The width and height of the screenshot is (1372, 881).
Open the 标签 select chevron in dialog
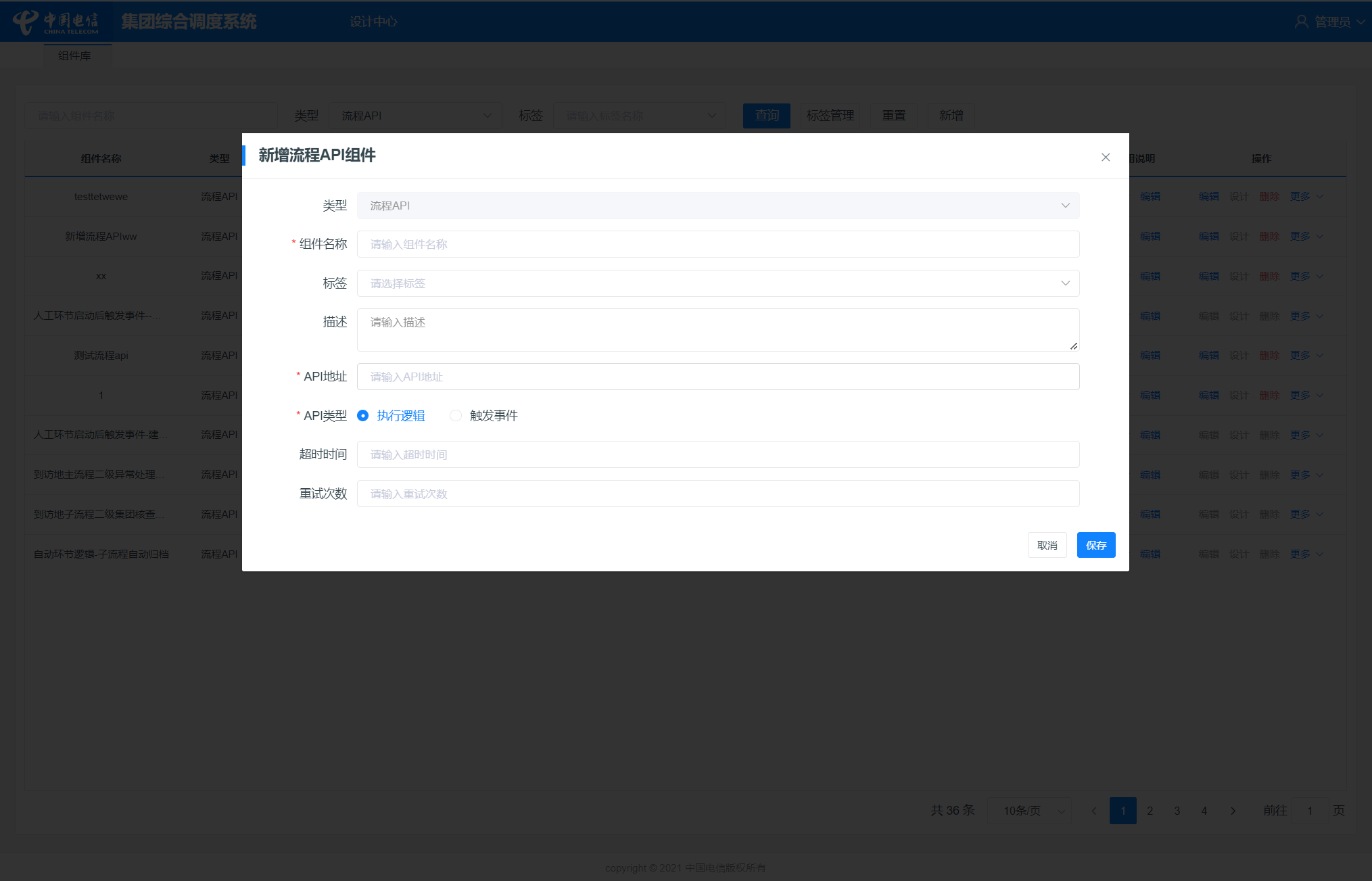click(1065, 283)
